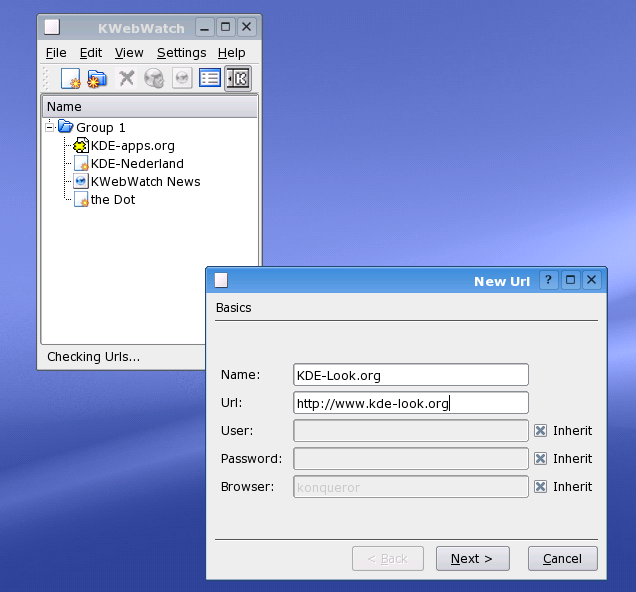Close the New Url dialog
The width and height of the screenshot is (636, 592).
591,280
